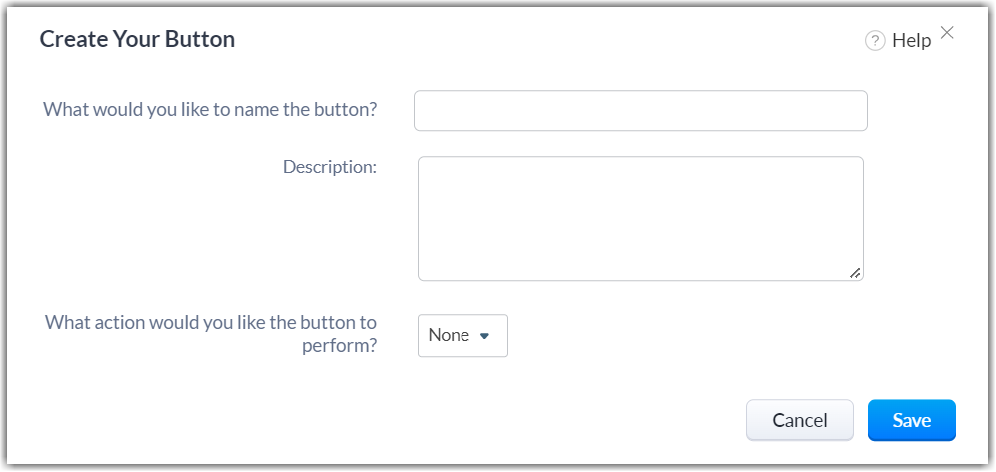996x472 pixels.
Task: Focus the Description text area
Action: tap(640, 218)
